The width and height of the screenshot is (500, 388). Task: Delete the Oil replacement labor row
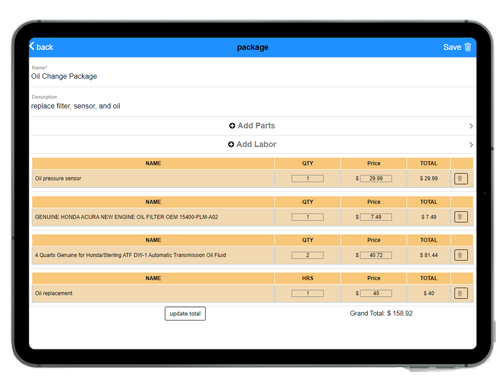tap(461, 293)
